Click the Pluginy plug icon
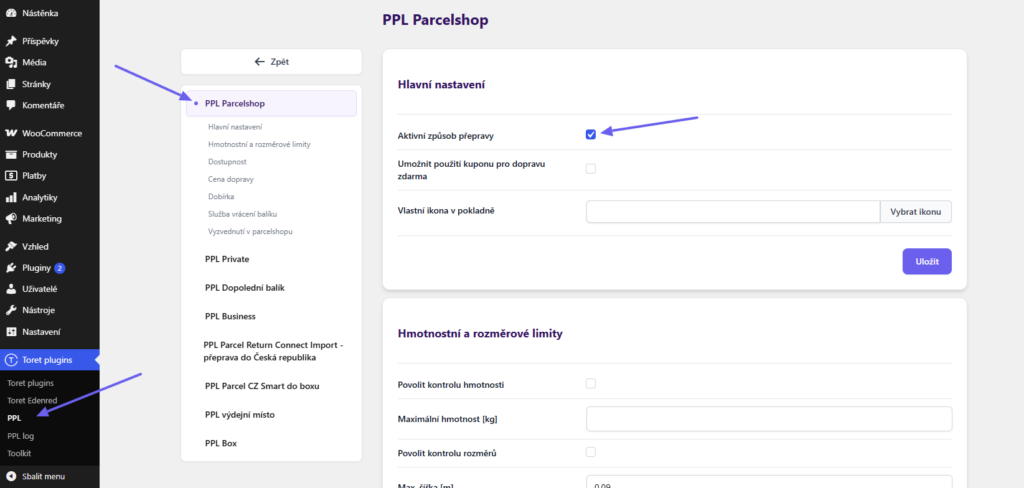The width and height of the screenshot is (1024, 488). [10, 268]
